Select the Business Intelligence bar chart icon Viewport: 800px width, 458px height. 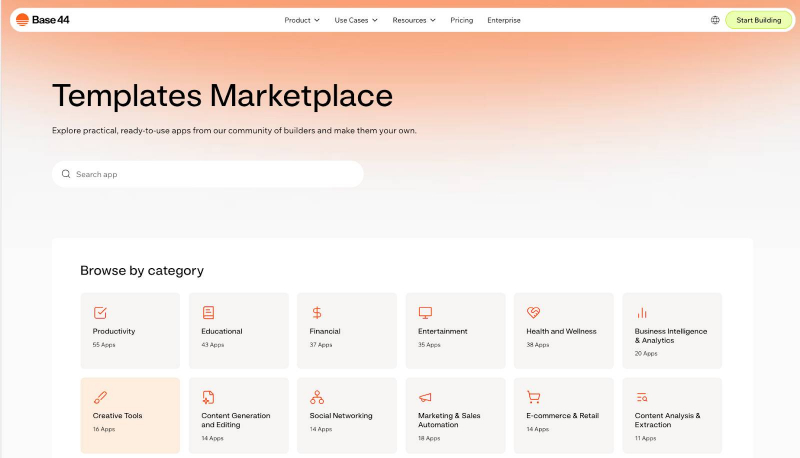click(x=642, y=313)
